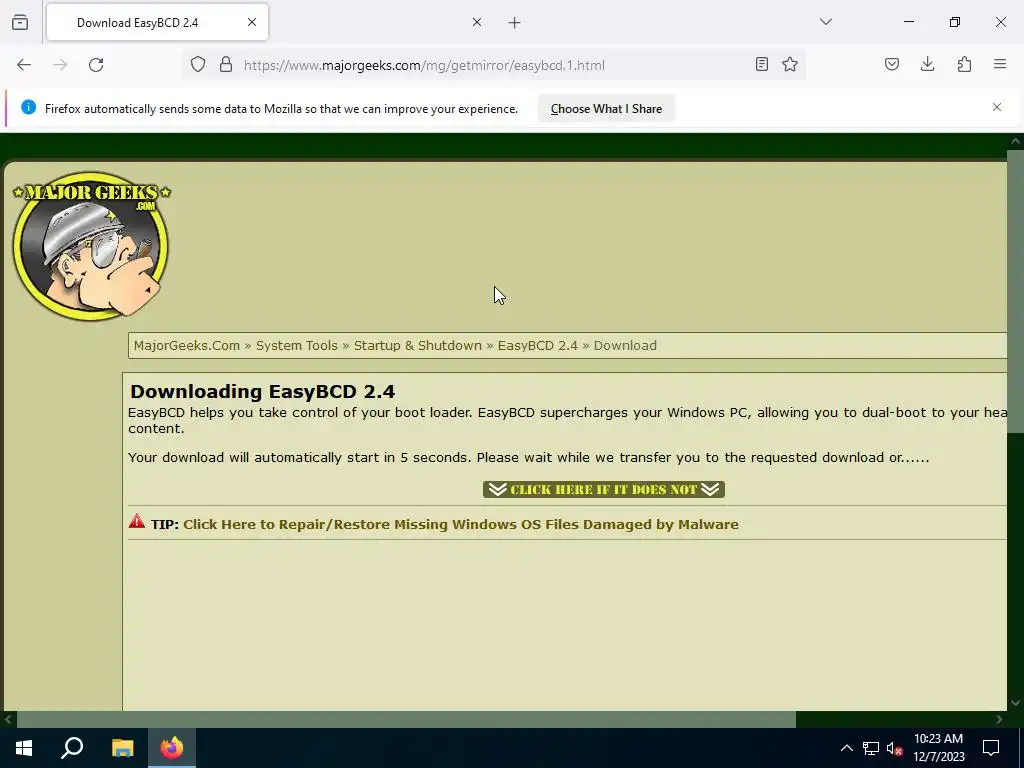
Task: View site security via the padlock icon
Action: tap(226, 64)
